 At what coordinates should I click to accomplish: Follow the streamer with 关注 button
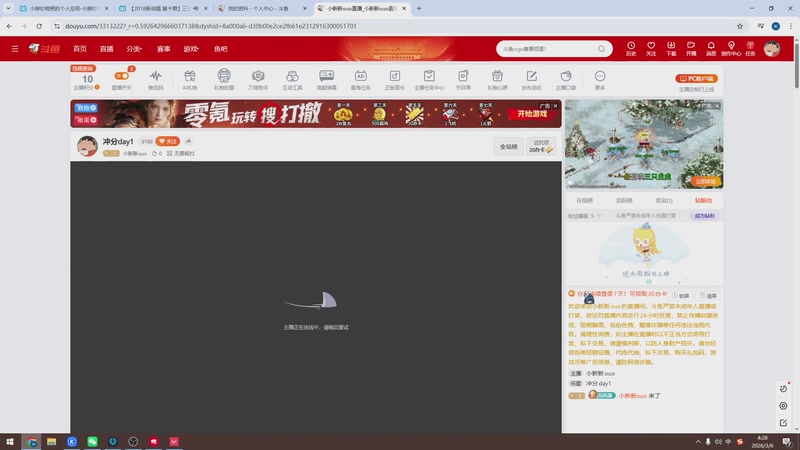pyautogui.click(x=168, y=141)
